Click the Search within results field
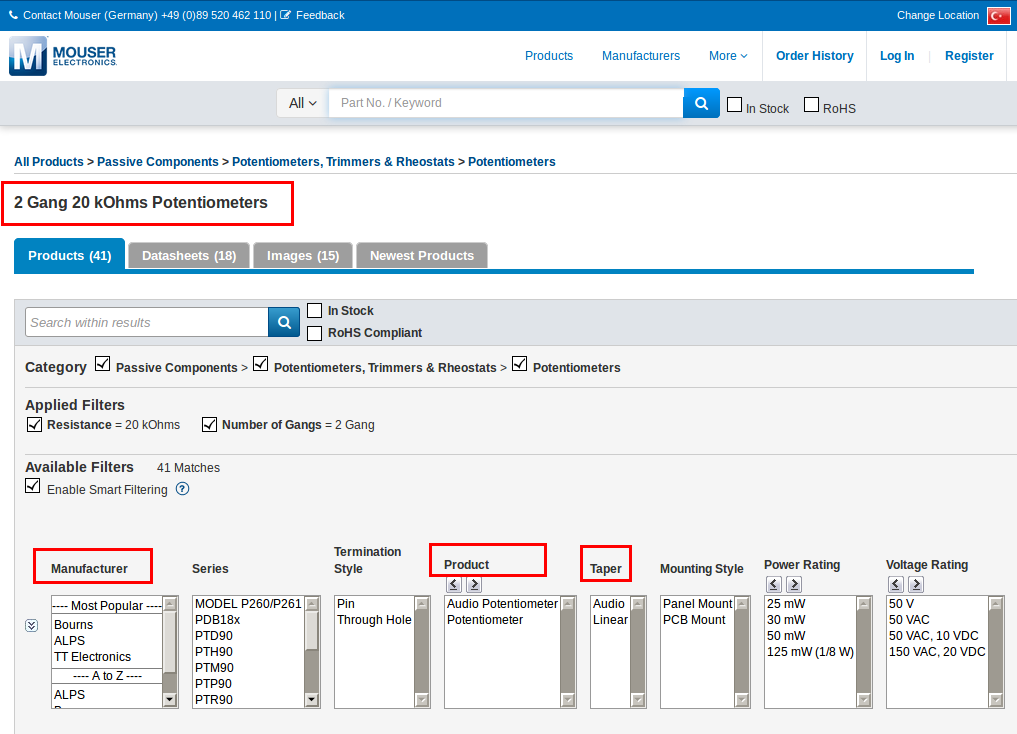The image size is (1017, 734). pyautogui.click(x=147, y=322)
